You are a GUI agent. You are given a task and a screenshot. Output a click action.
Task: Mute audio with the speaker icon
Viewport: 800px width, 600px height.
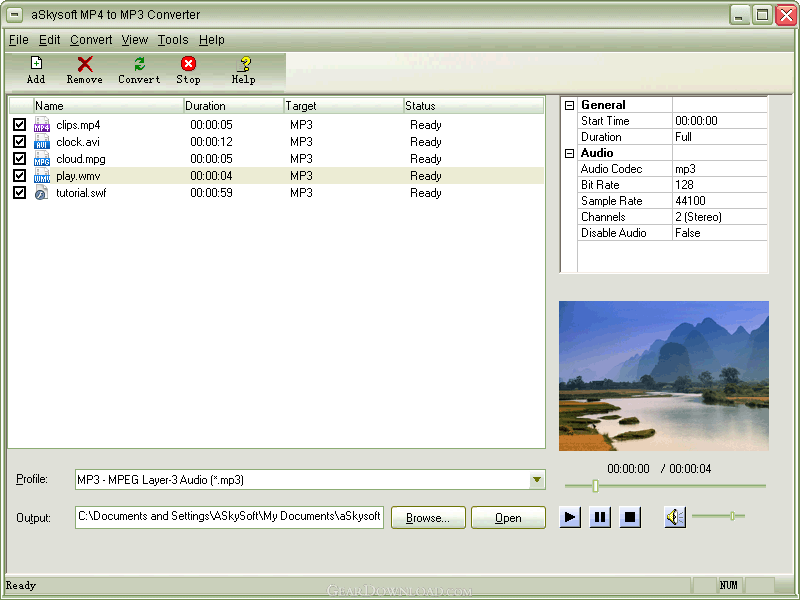tap(675, 517)
